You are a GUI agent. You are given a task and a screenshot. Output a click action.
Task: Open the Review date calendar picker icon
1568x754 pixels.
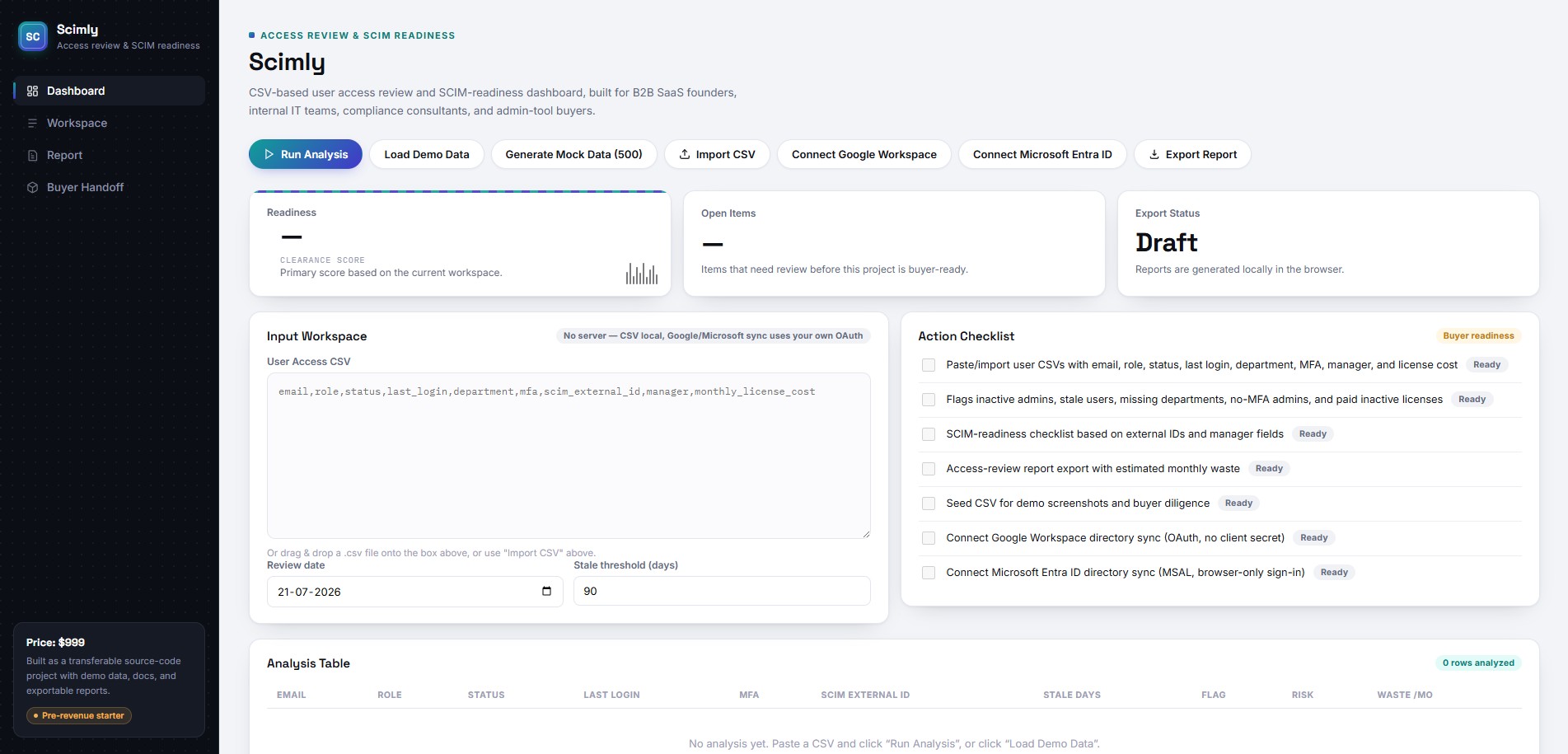pos(546,591)
